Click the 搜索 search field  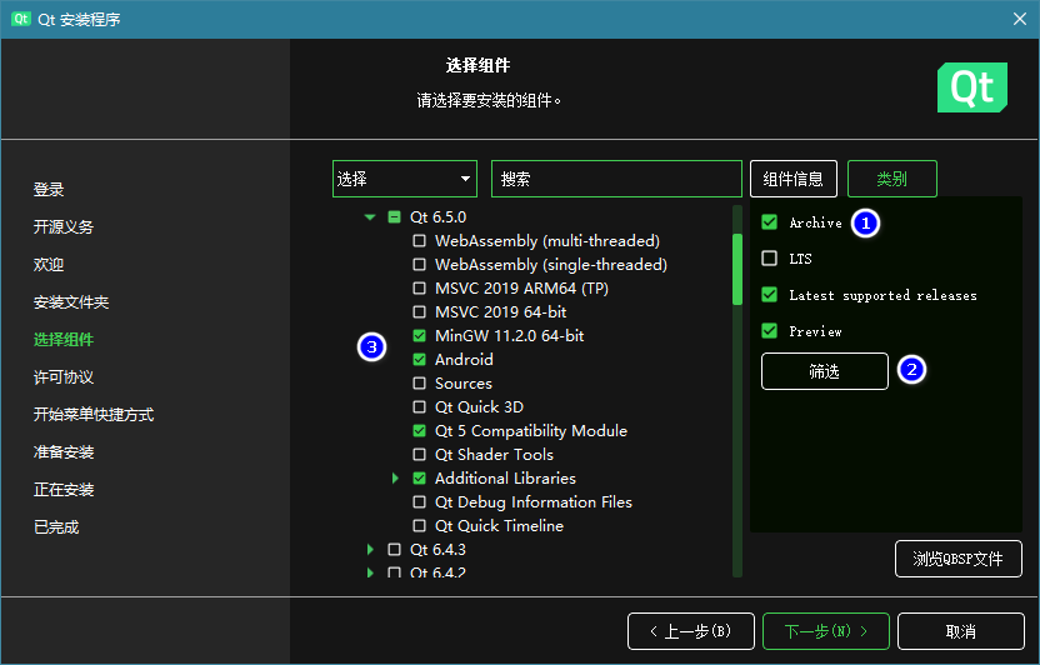(x=616, y=178)
